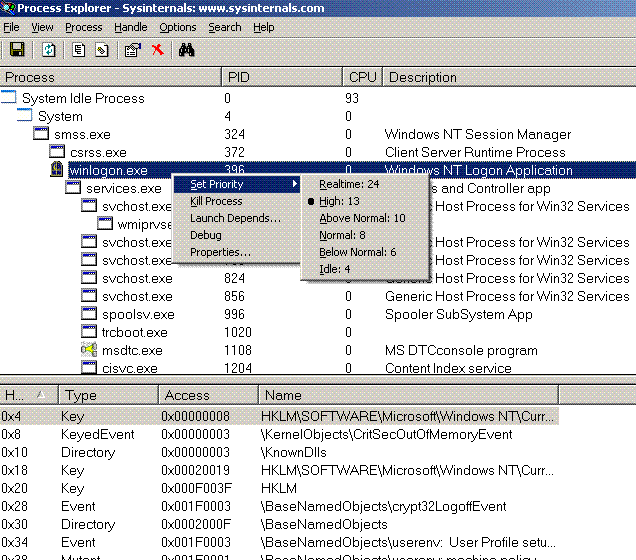Choose Properties... from context menu
Image resolution: width=636 pixels, height=560 pixels.
click(x=236, y=252)
